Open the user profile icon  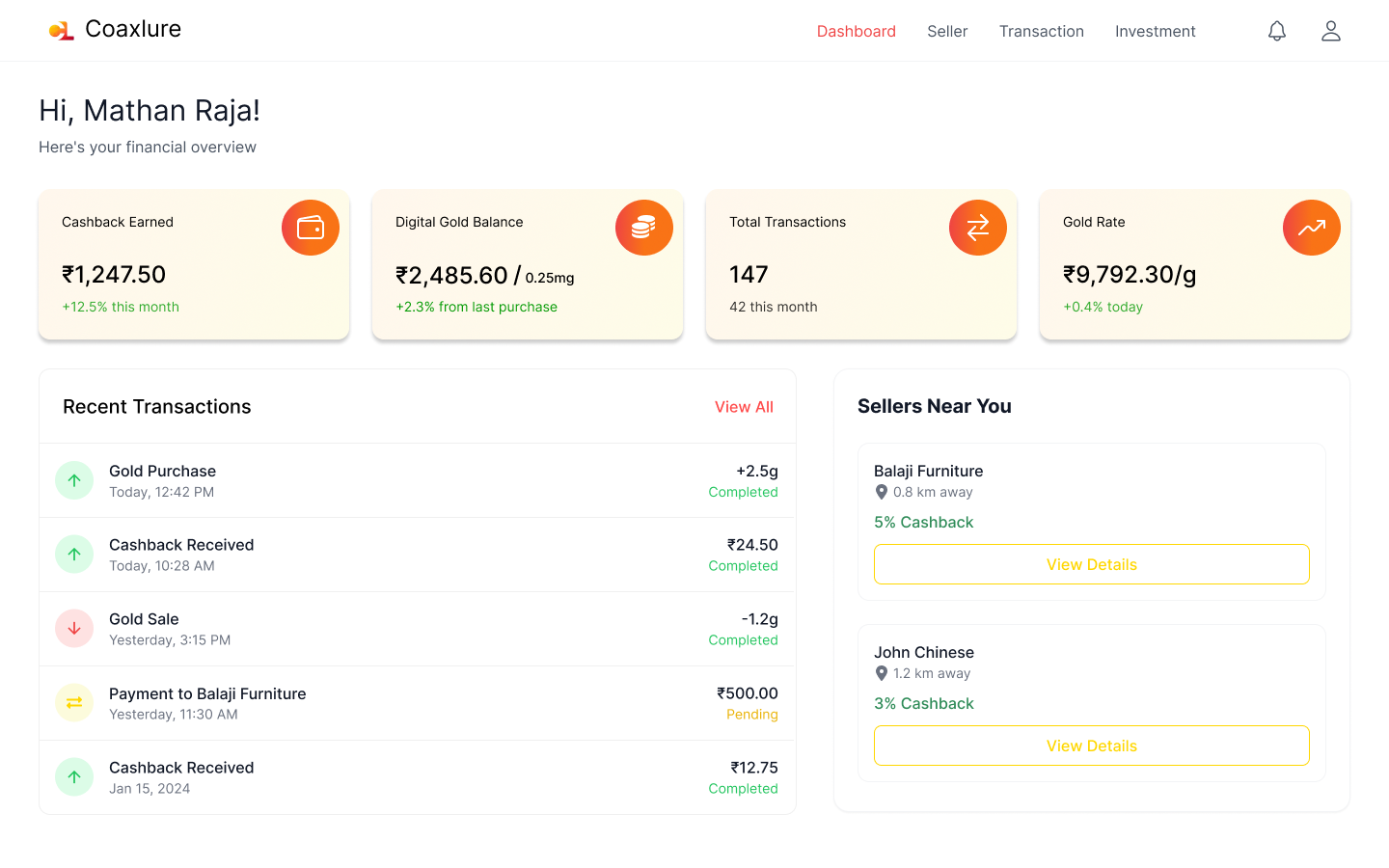click(1330, 31)
